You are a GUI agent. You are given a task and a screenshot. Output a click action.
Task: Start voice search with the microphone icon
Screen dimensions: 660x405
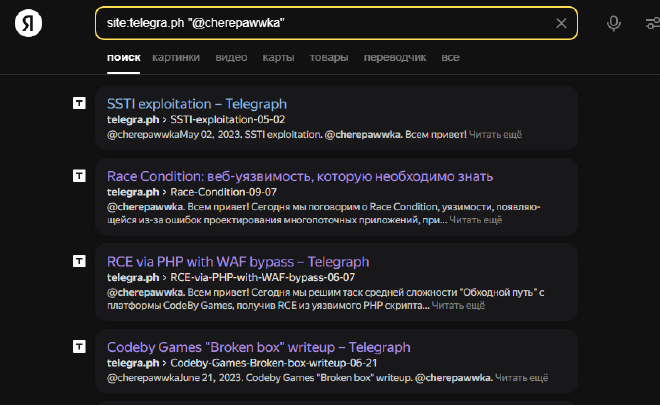[613, 23]
